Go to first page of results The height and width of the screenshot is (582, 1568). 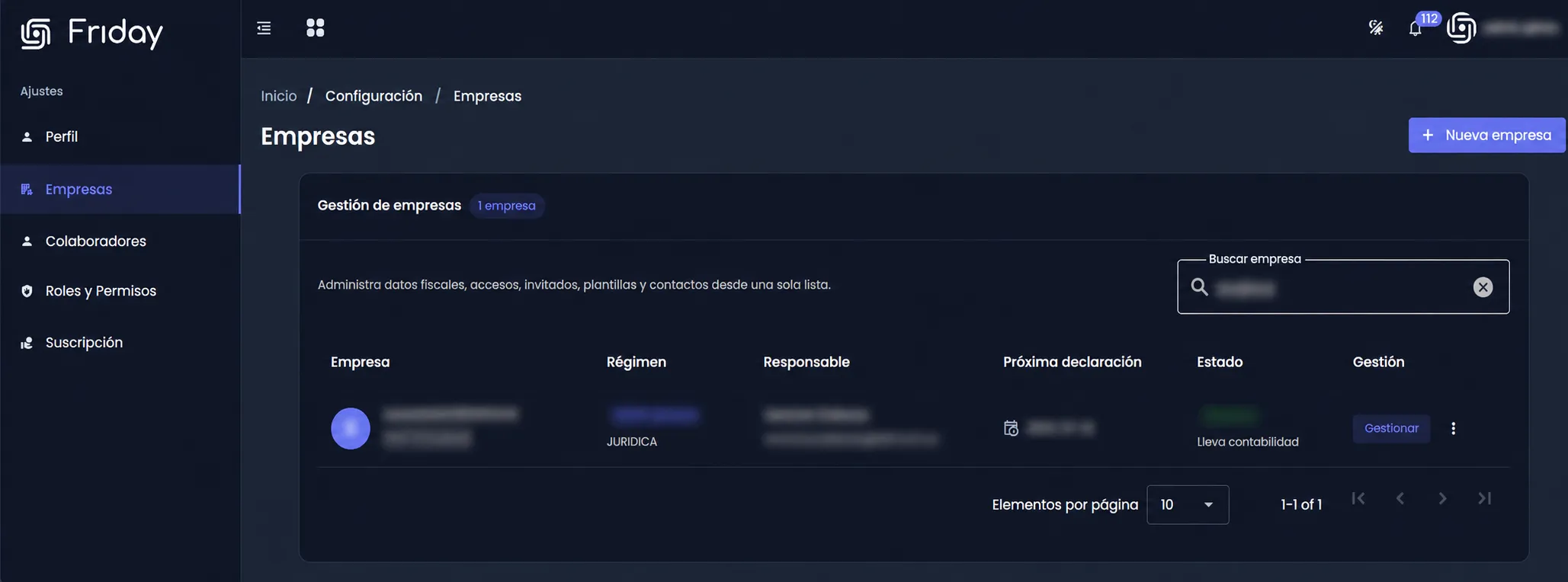(x=1358, y=498)
